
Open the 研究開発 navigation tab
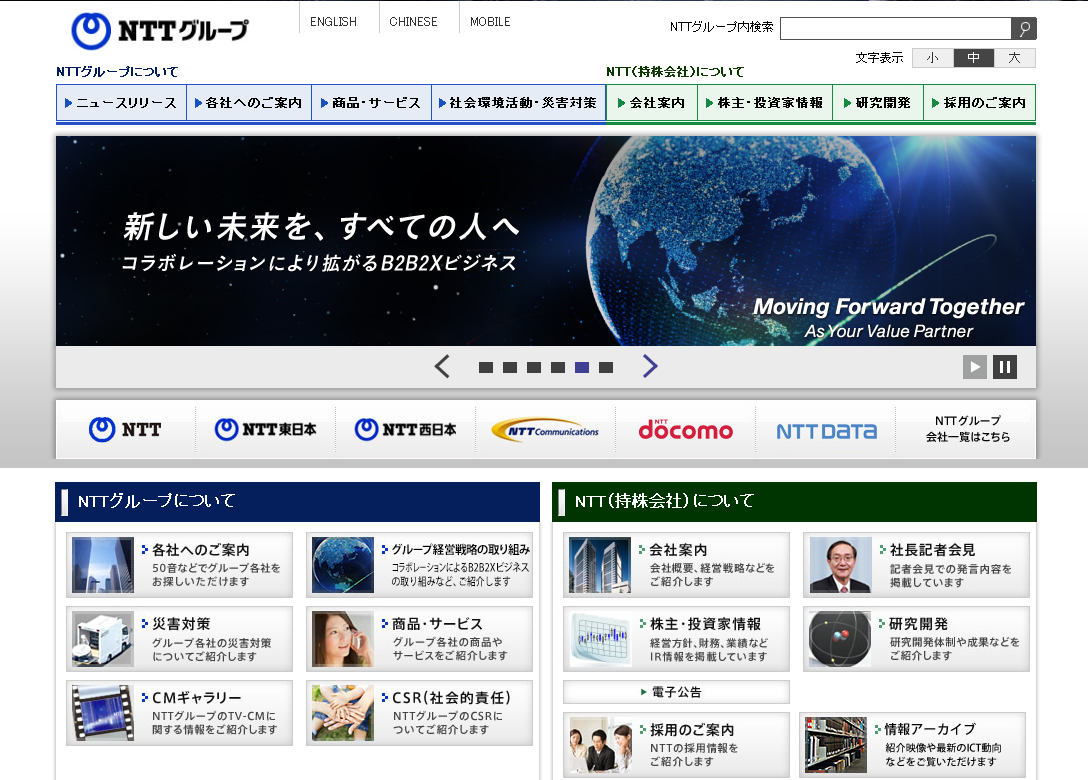(x=878, y=103)
